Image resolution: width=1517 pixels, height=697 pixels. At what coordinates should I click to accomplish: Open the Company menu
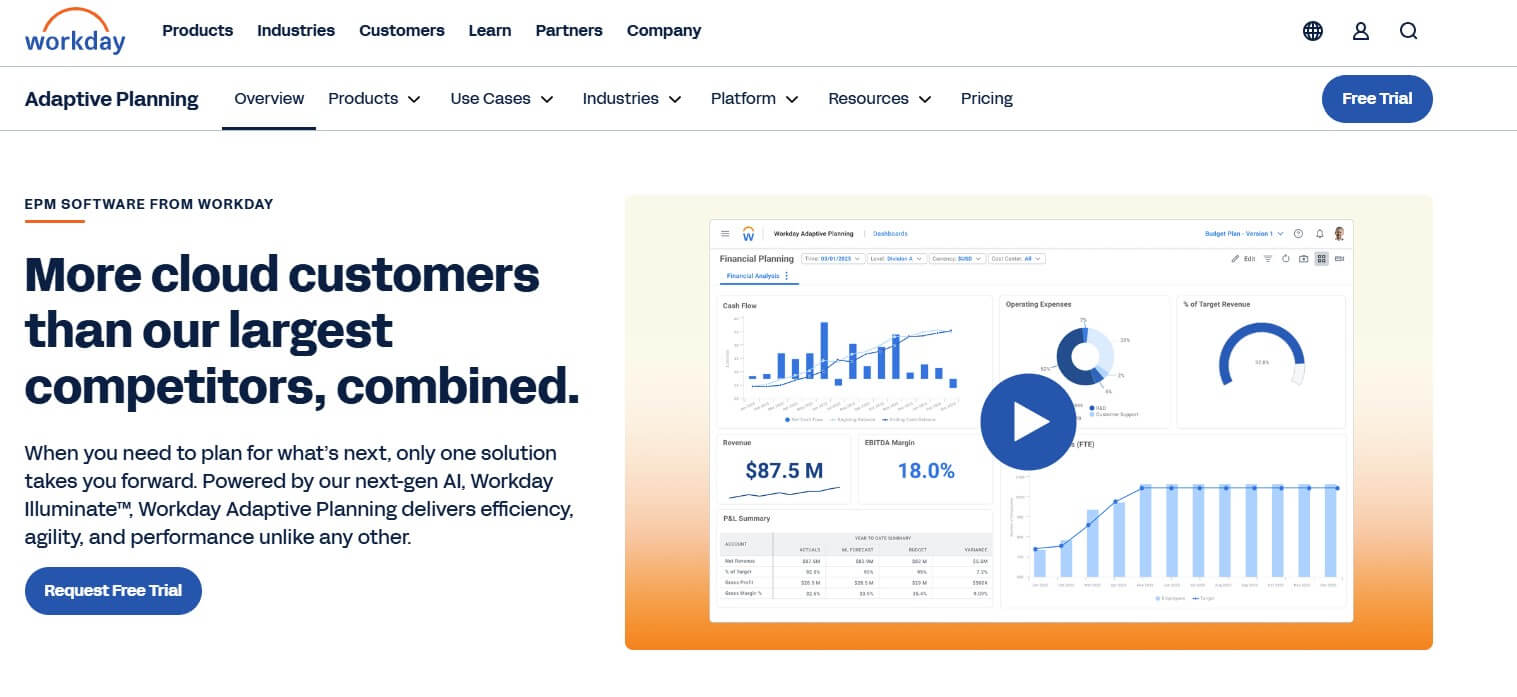(x=663, y=31)
